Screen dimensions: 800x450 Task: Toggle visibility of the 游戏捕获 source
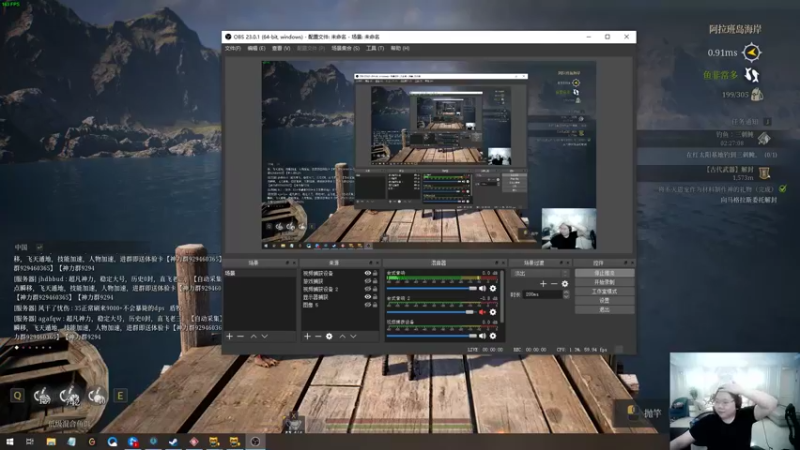coord(367,281)
